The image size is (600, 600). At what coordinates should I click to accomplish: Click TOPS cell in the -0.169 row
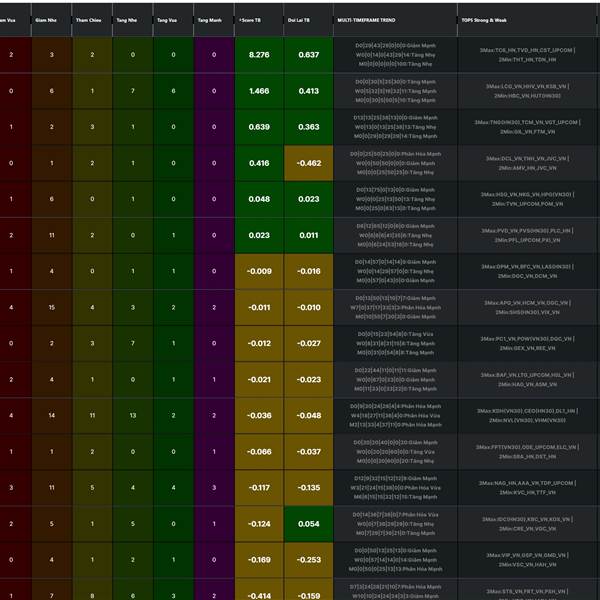(x=527, y=560)
